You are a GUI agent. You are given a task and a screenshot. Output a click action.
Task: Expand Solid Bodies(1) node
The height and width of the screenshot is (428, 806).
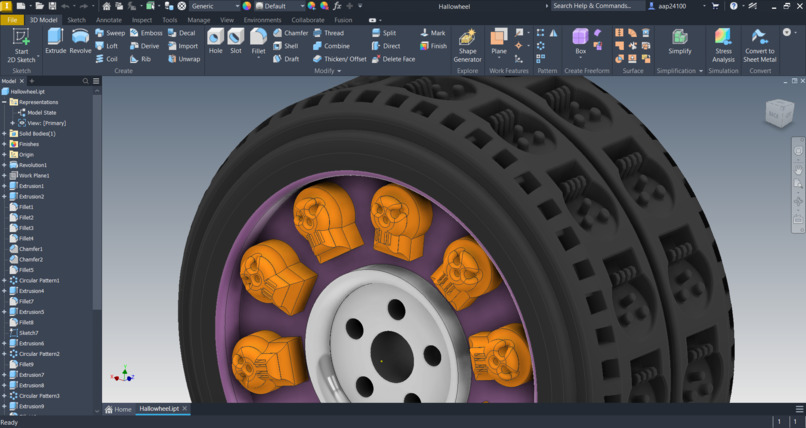coord(4,134)
